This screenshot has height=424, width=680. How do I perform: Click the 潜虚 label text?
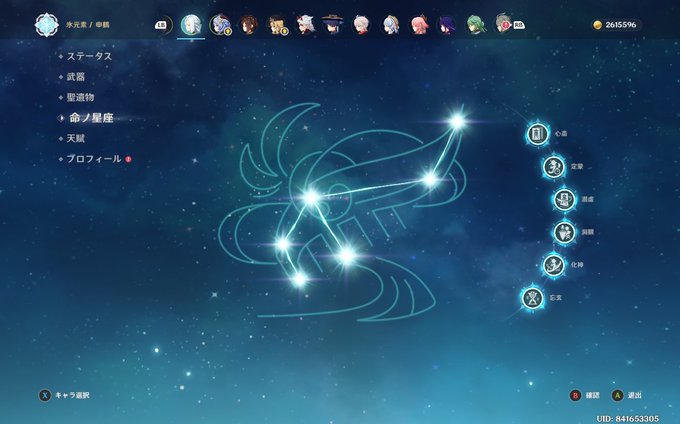[x=588, y=199]
